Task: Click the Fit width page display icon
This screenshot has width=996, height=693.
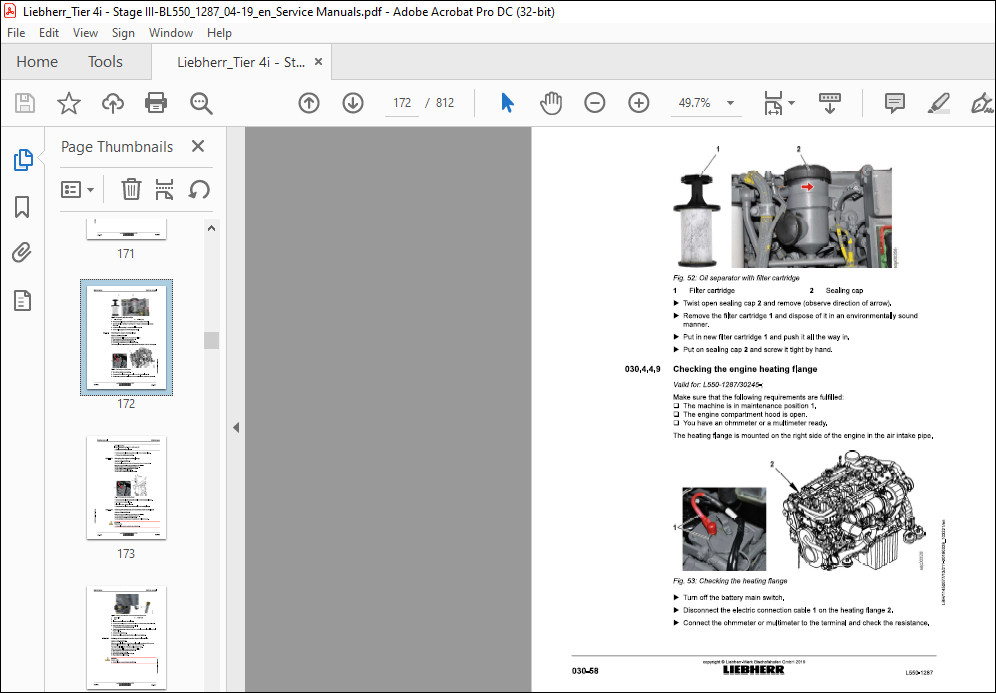Action: [773, 103]
